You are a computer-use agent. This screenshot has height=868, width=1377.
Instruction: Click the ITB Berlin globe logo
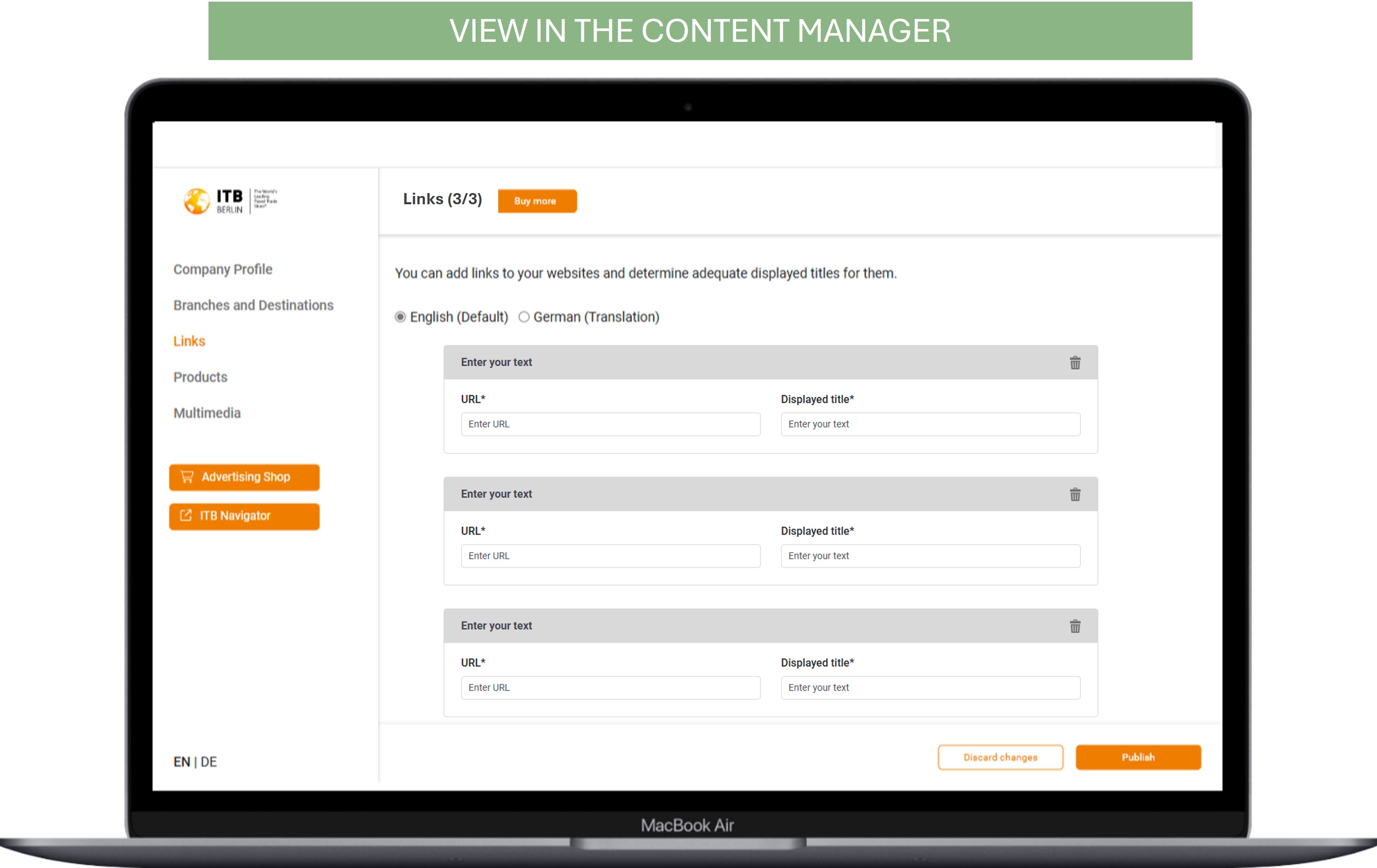click(197, 201)
